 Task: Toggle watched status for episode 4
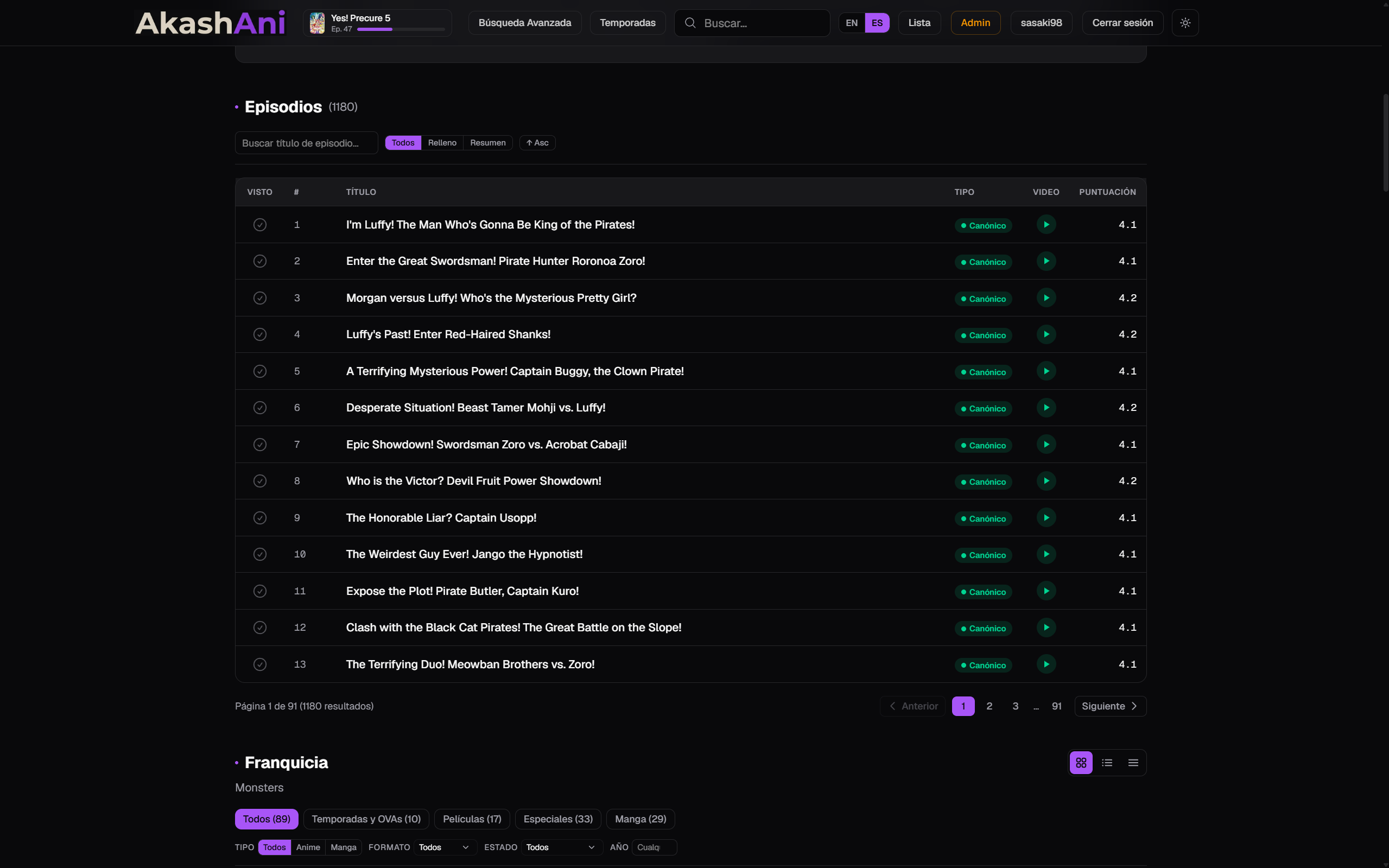(x=259, y=335)
